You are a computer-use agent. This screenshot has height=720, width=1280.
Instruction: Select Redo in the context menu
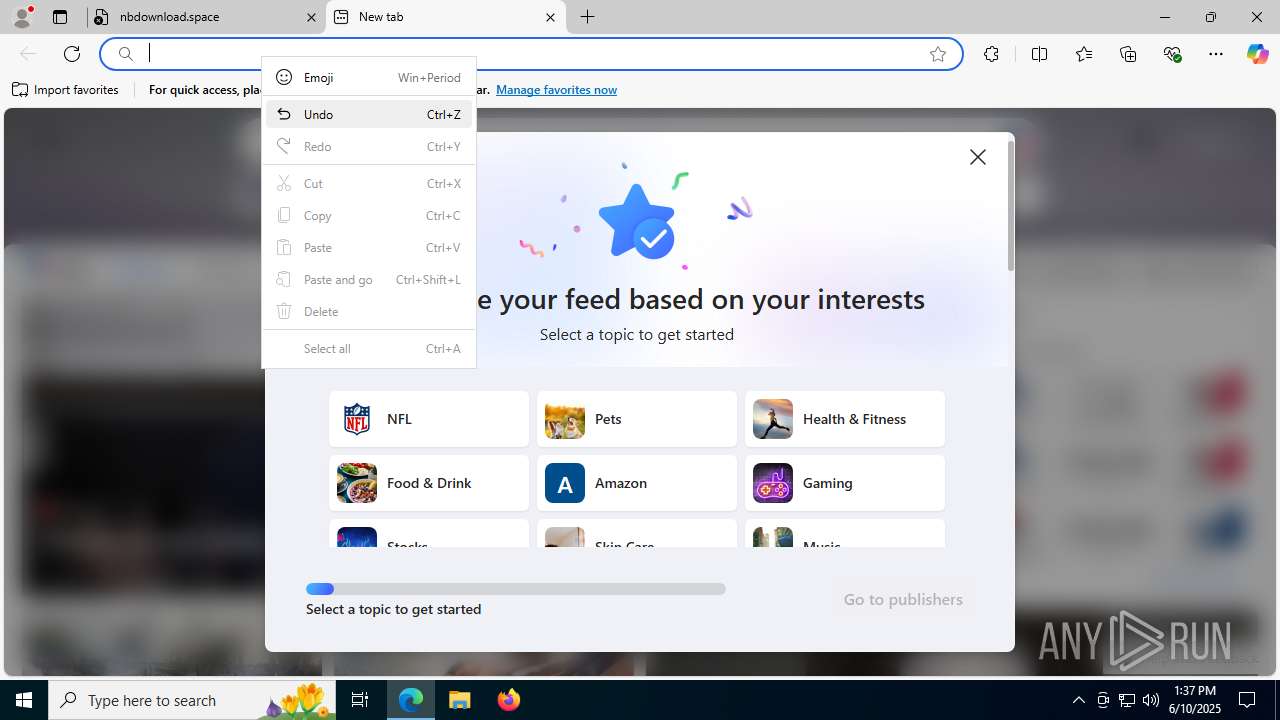[x=369, y=146]
